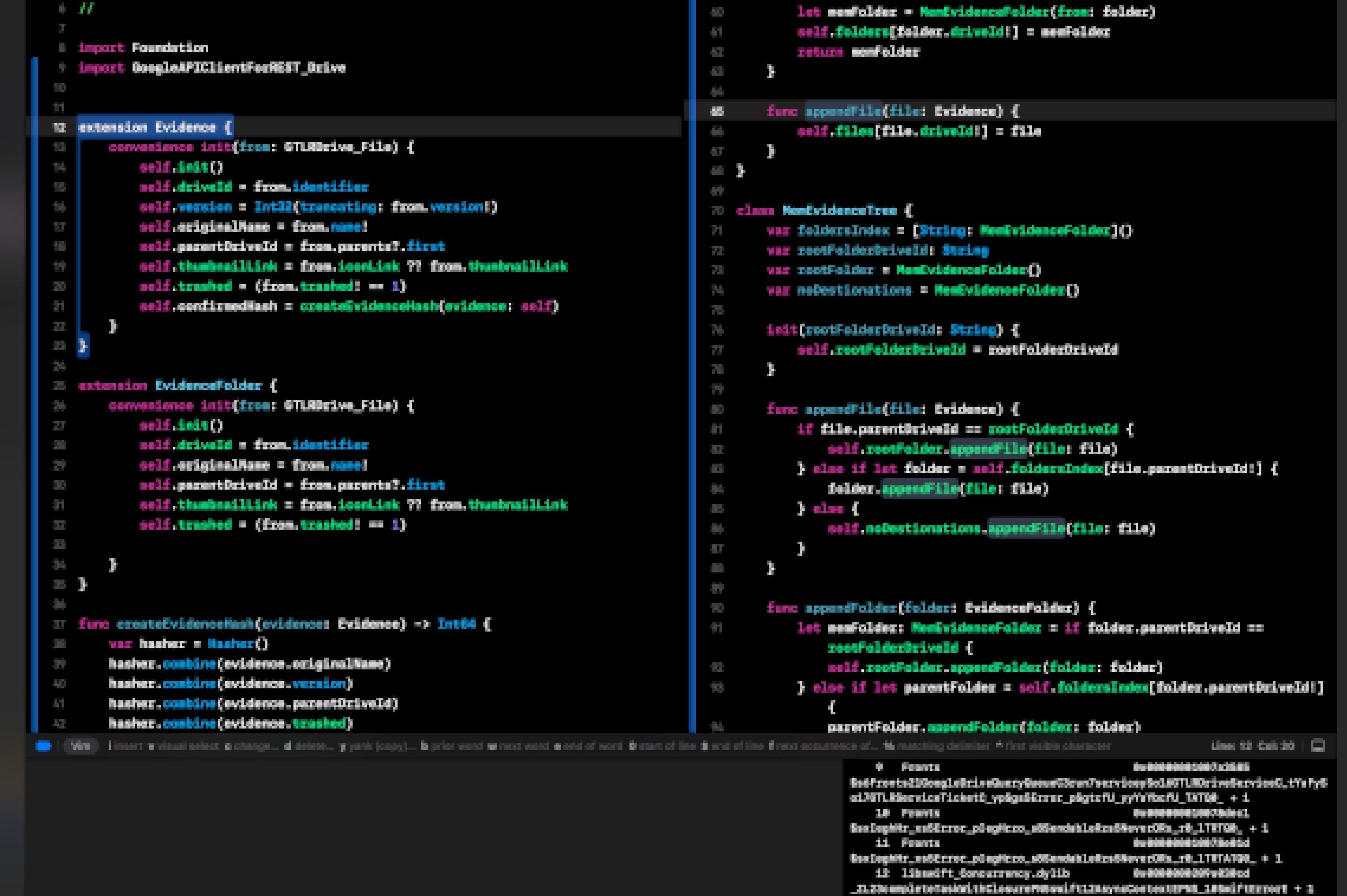Image resolution: width=1347 pixels, height=896 pixels.
Task: Click line number 12 gutter to add breakpoint
Action: tap(59, 127)
